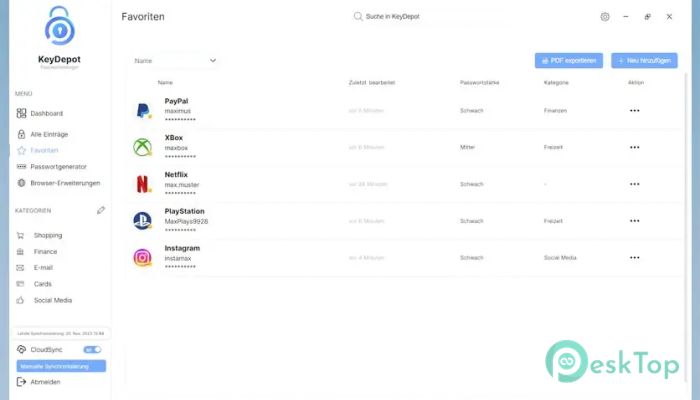The height and width of the screenshot is (400, 700).
Task: Click the card icon beside Cards
Action: (x=20, y=284)
